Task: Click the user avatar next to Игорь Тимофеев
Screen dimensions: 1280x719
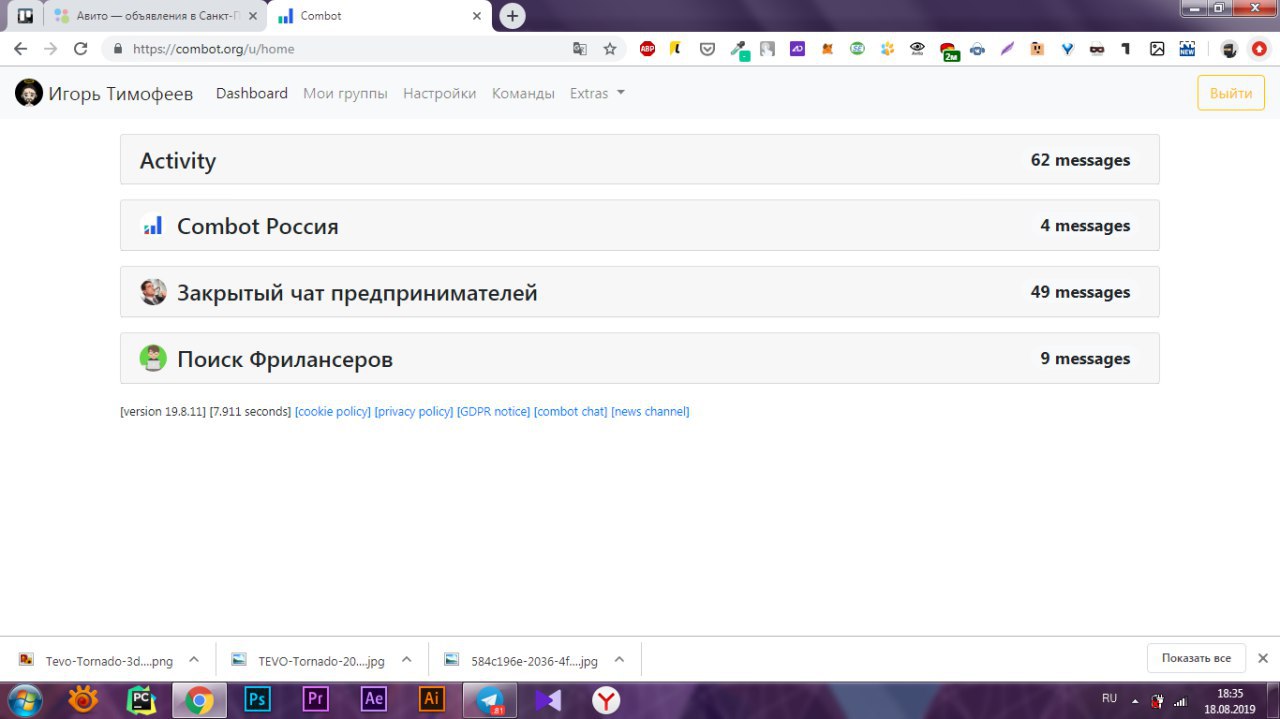Action: pyautogui.click(x=29, y=93)
